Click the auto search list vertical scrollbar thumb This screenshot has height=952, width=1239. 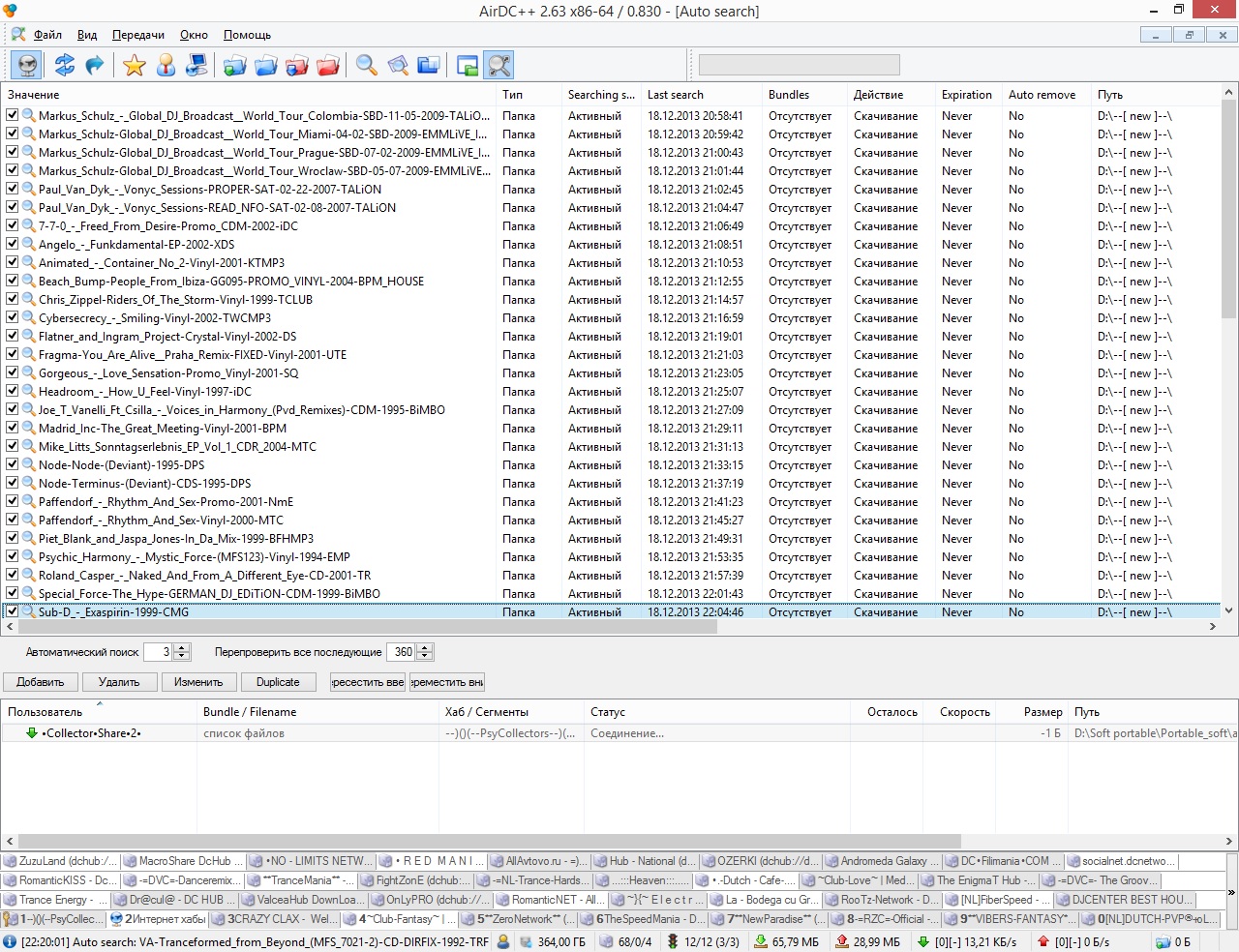coord(1229,208)
